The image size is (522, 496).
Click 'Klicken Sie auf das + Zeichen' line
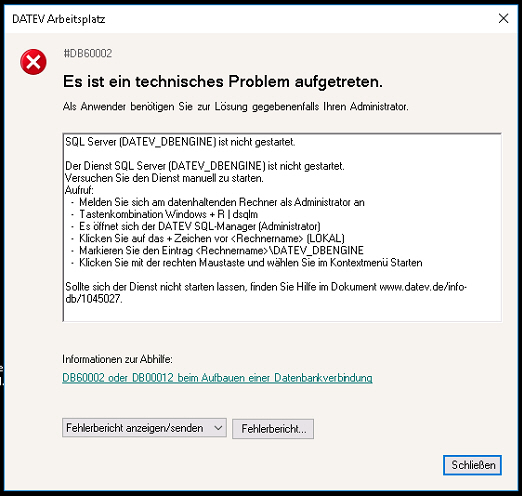click(212, 238)
